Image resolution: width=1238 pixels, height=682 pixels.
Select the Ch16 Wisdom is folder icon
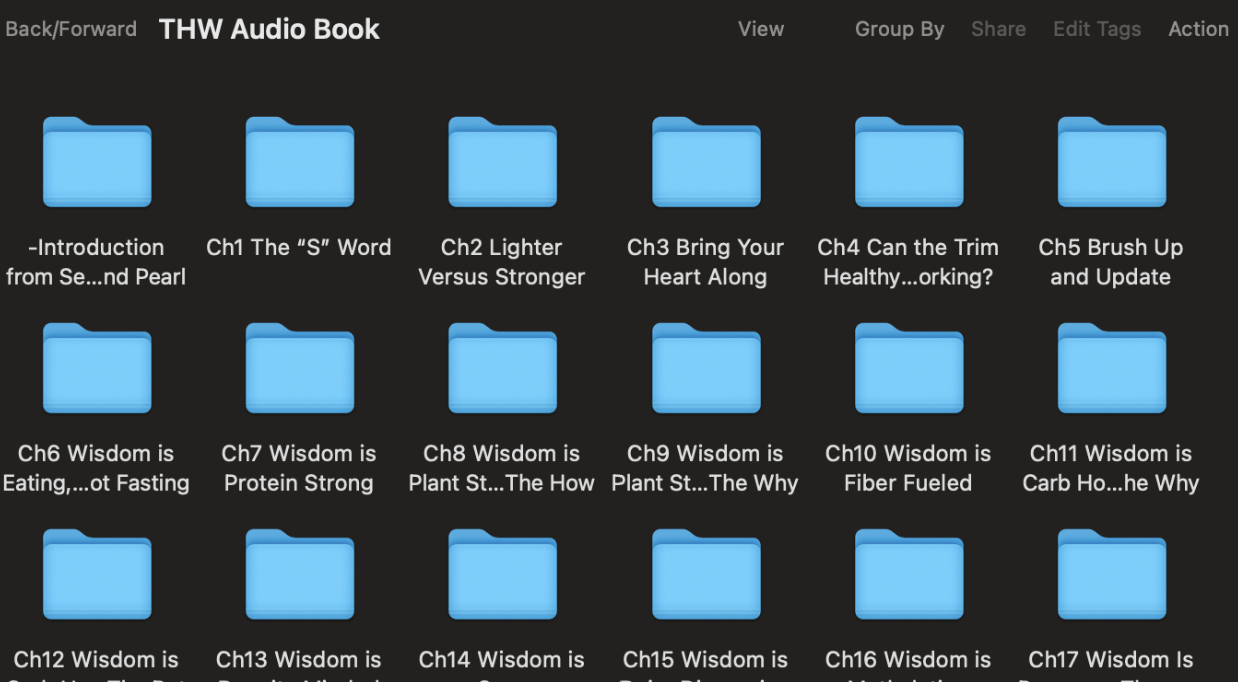coord(909,574)
